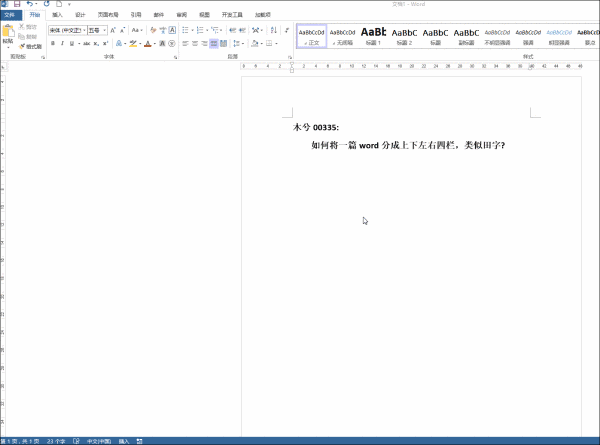Justify the paragraph text
This screenshot has height=445, width=600.
(x=214, y=43)
